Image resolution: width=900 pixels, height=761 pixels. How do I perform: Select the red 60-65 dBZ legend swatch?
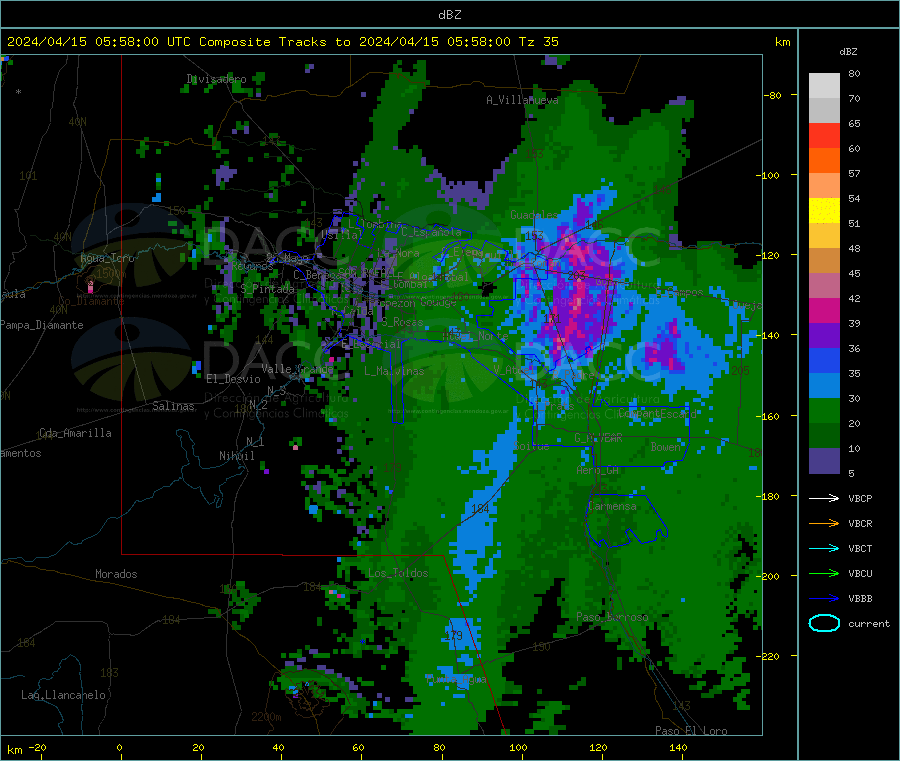point(824,135)
